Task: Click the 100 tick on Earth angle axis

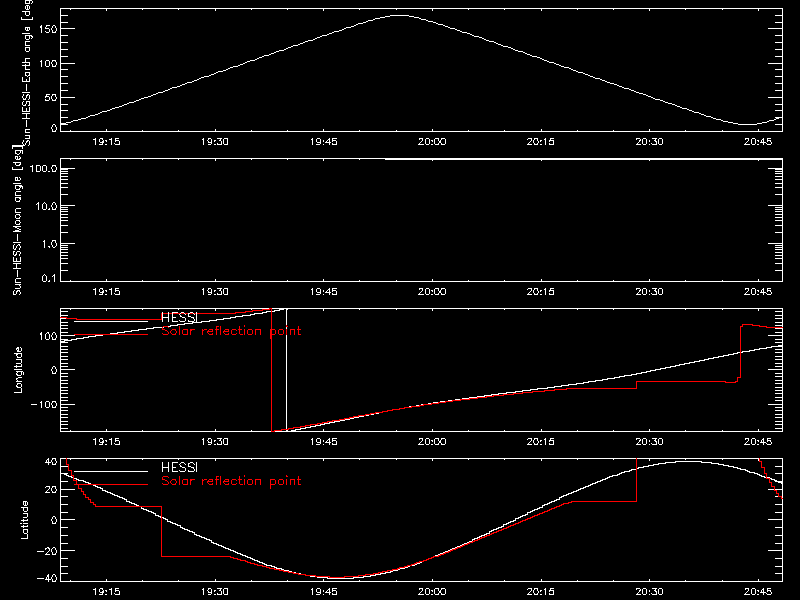Action: [x=48, y=63]
